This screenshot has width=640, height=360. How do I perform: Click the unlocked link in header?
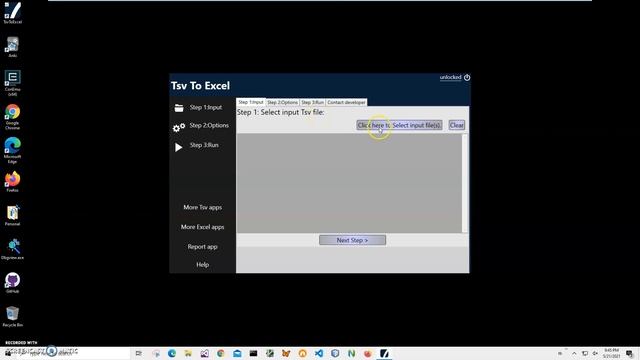(x=450, y=78)
